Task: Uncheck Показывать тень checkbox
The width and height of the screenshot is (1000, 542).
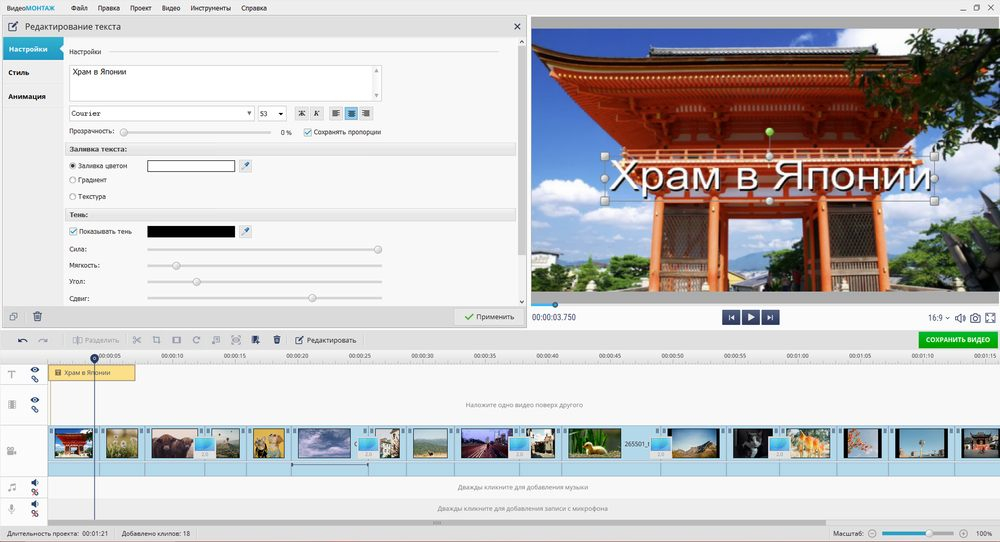Action: pyautogui.click(x=73, y=231)
